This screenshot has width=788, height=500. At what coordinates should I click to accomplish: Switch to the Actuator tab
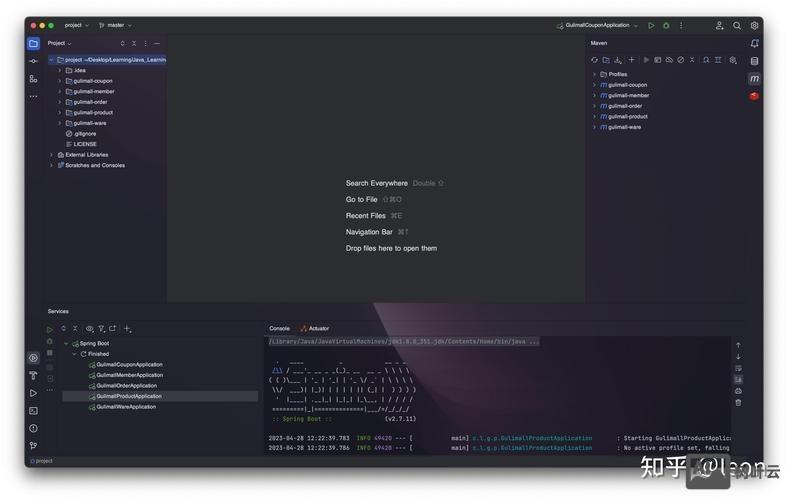click(315, 329)
